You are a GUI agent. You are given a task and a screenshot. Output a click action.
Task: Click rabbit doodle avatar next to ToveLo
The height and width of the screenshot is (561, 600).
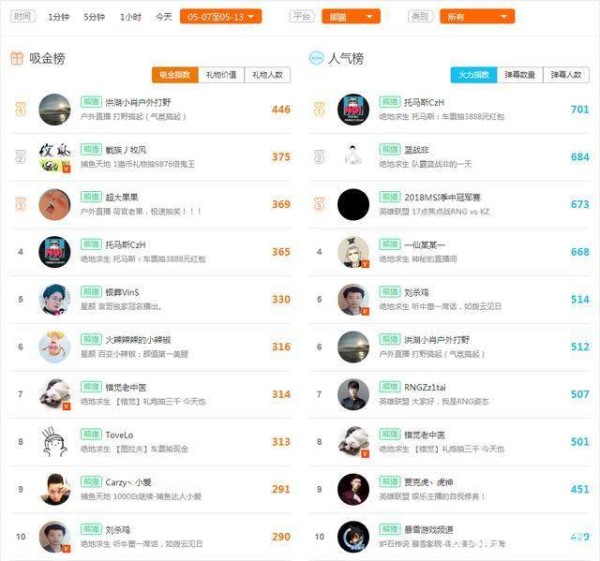(55, 442)
